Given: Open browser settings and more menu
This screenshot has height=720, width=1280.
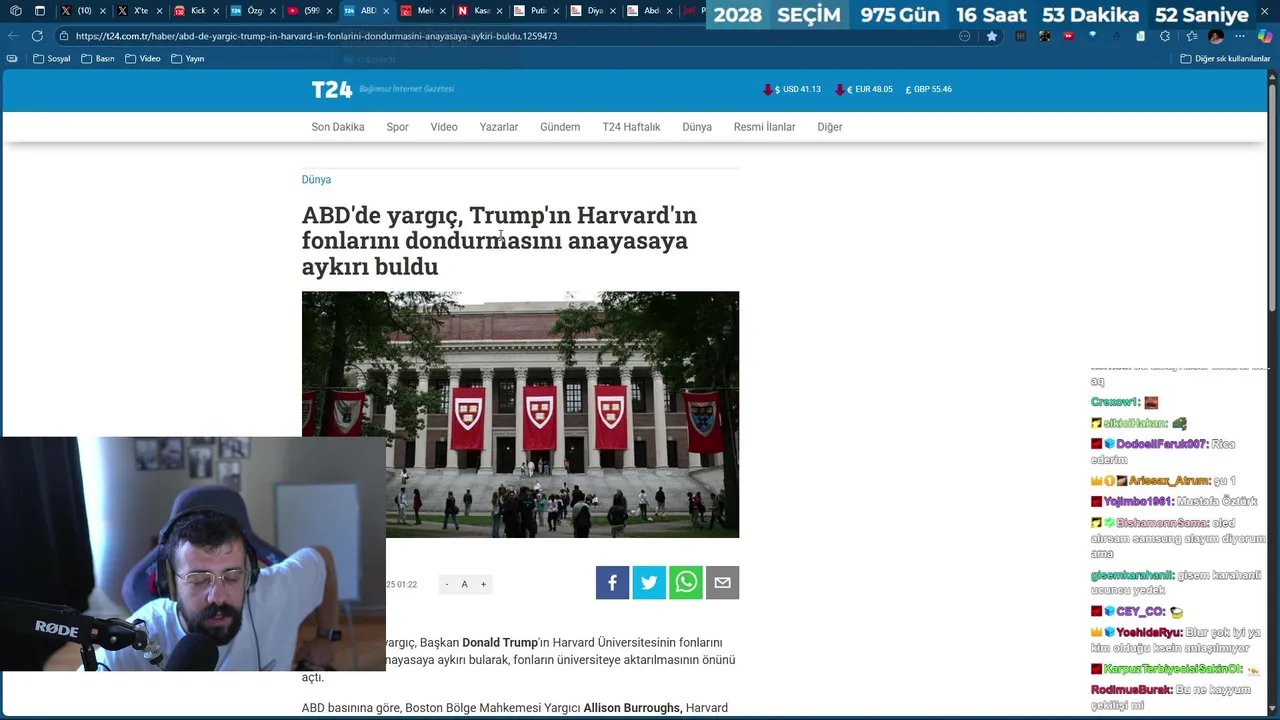Looking at the screenshot, I should (x=1241, y=36).
